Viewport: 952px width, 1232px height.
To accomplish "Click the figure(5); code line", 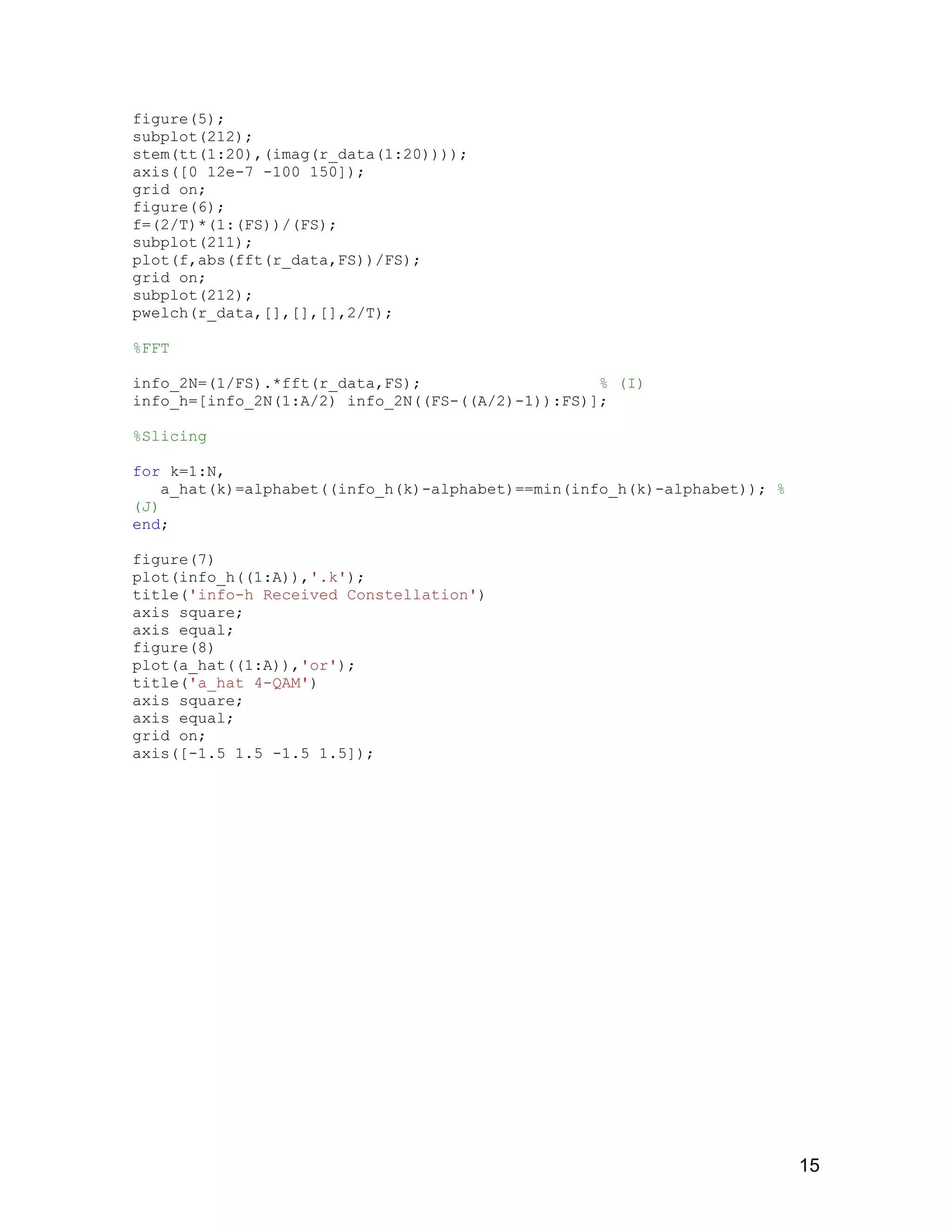I will [x=178, y=119].
